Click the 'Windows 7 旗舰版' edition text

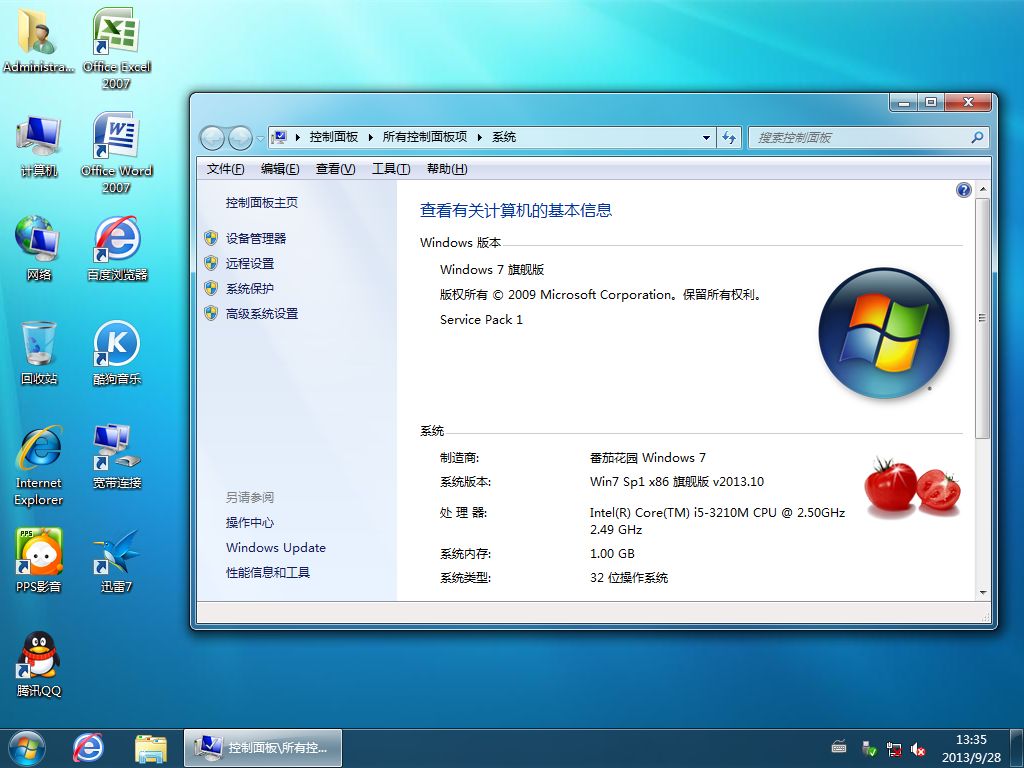click(492, 270)
